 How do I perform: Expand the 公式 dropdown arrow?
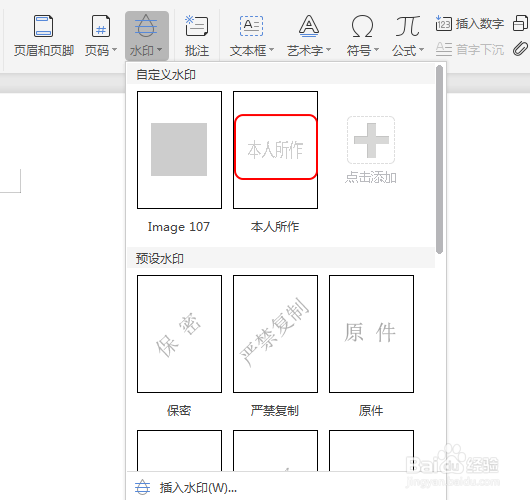coord(421,50)
